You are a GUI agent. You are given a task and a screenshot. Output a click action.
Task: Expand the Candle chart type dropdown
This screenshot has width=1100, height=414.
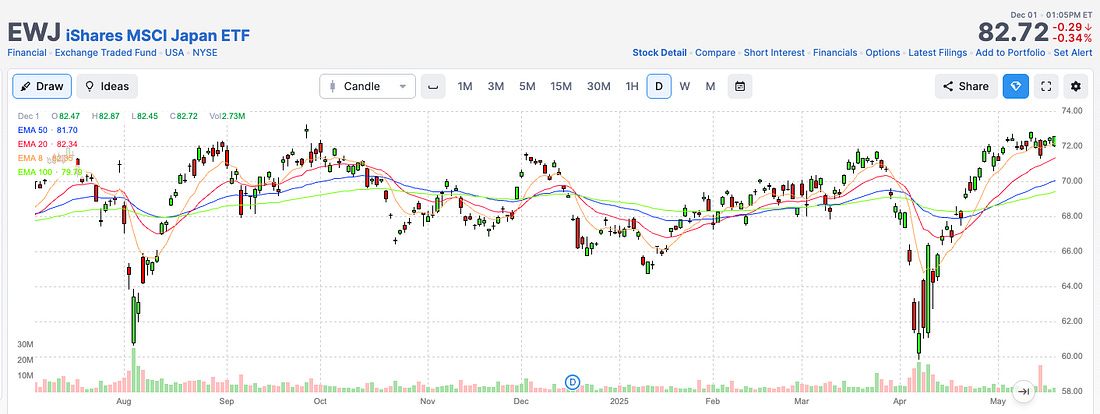(x=368, y=86)
